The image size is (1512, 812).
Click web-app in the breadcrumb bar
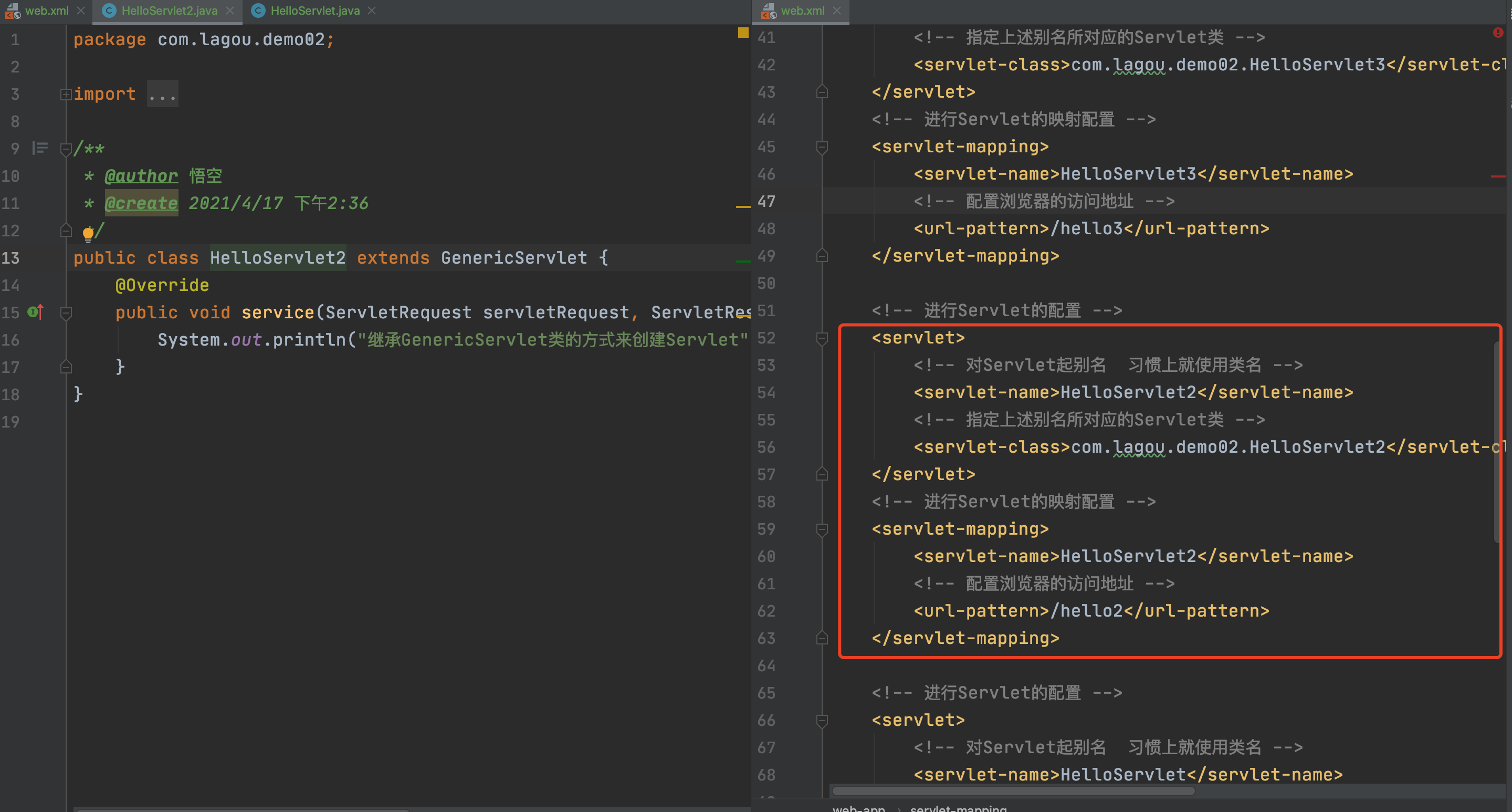point(859,808)
